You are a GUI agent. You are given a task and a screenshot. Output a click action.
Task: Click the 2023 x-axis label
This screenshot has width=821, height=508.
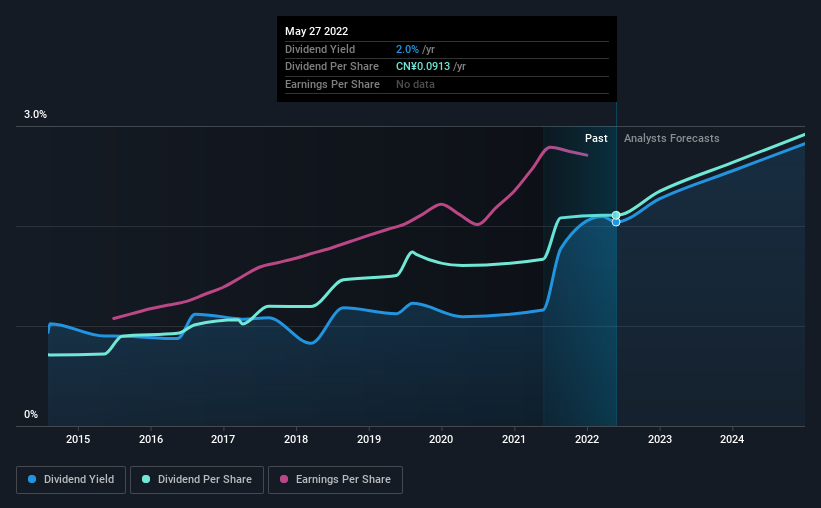point(660,439)
